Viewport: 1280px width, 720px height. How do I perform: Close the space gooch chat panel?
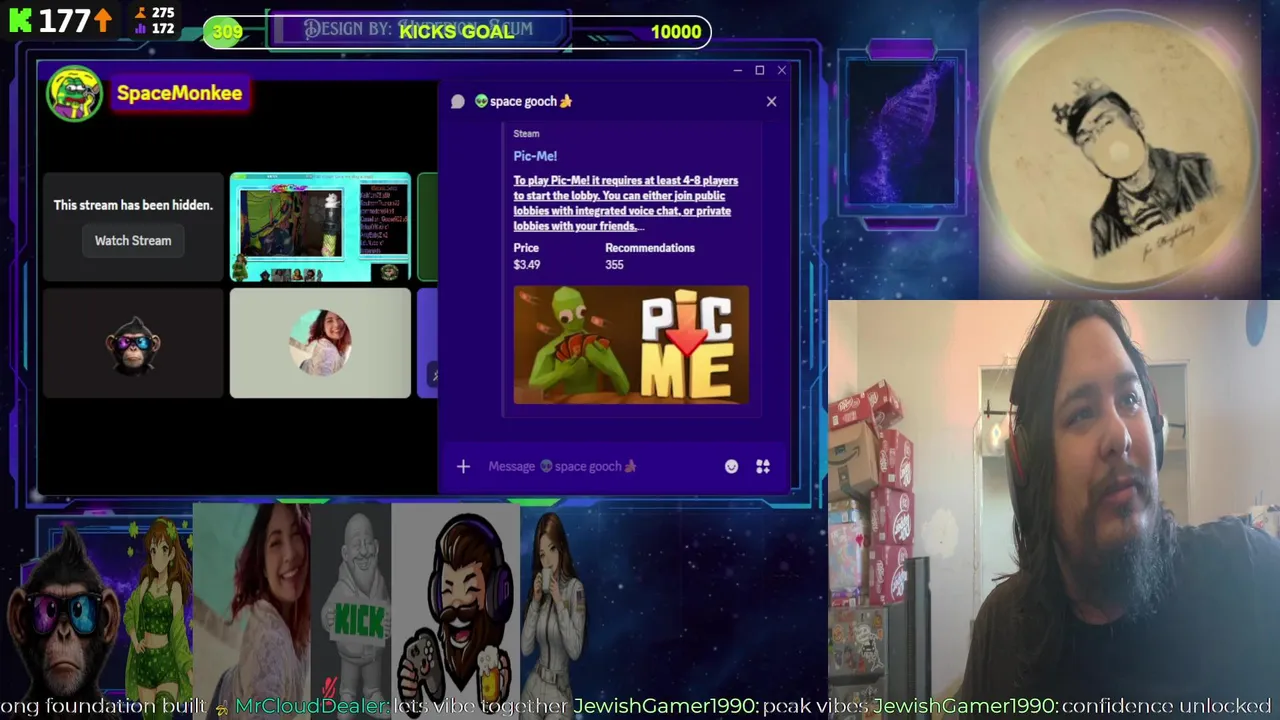click(x=771, y=101)
